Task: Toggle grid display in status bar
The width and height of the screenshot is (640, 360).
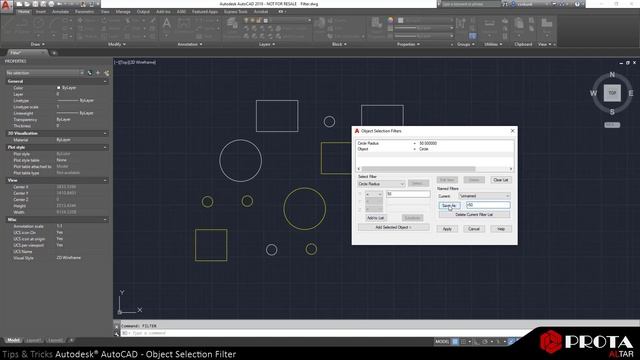Action: point(455,342)
